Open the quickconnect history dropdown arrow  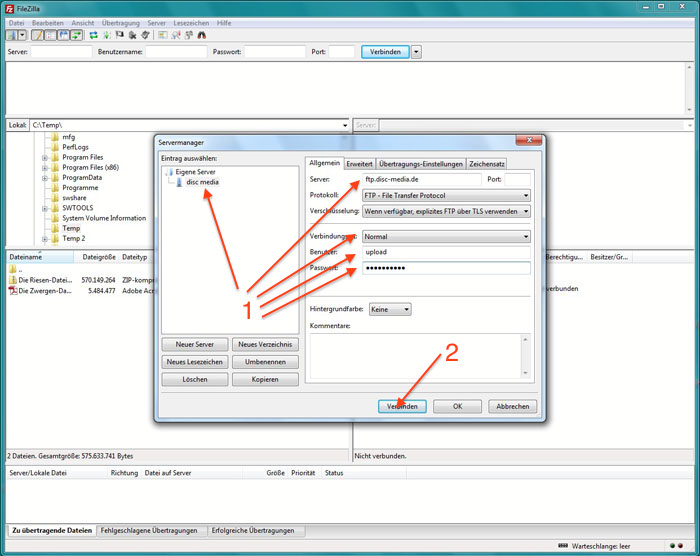(x=416, y=52)
